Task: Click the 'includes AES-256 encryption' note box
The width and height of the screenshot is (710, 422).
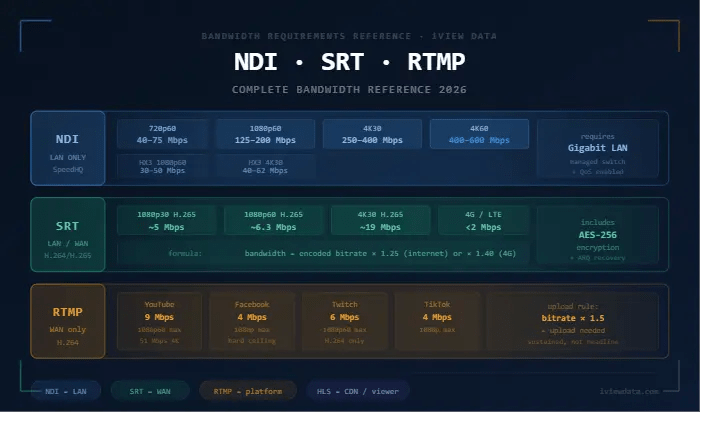Action: (x=598, y=235)
